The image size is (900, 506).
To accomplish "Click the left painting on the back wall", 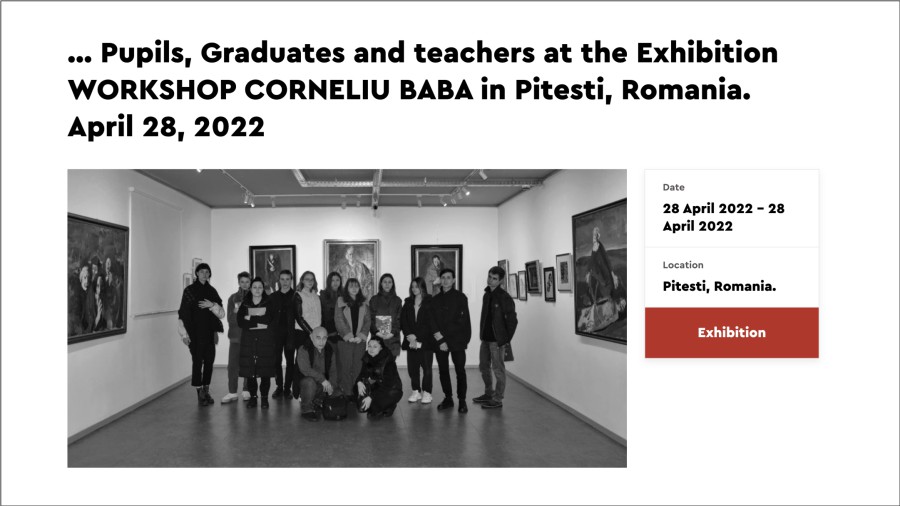I will point(272,265).
